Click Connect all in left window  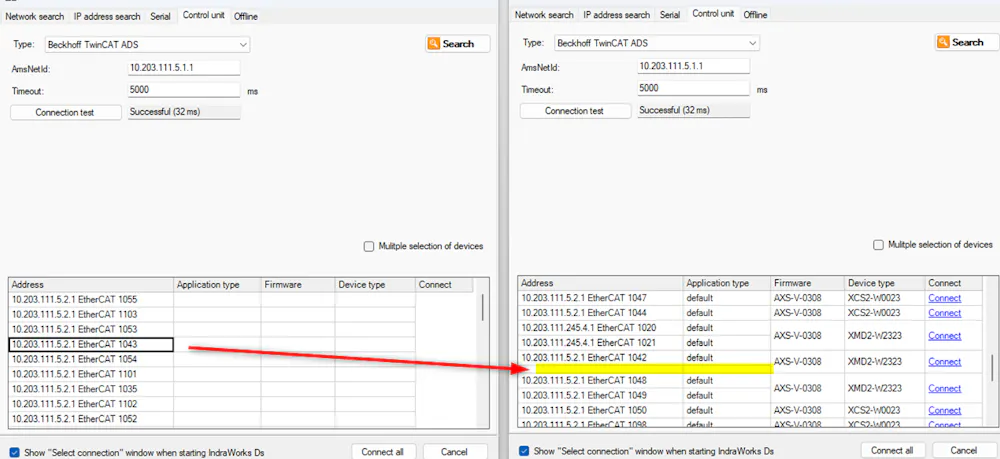383,451
